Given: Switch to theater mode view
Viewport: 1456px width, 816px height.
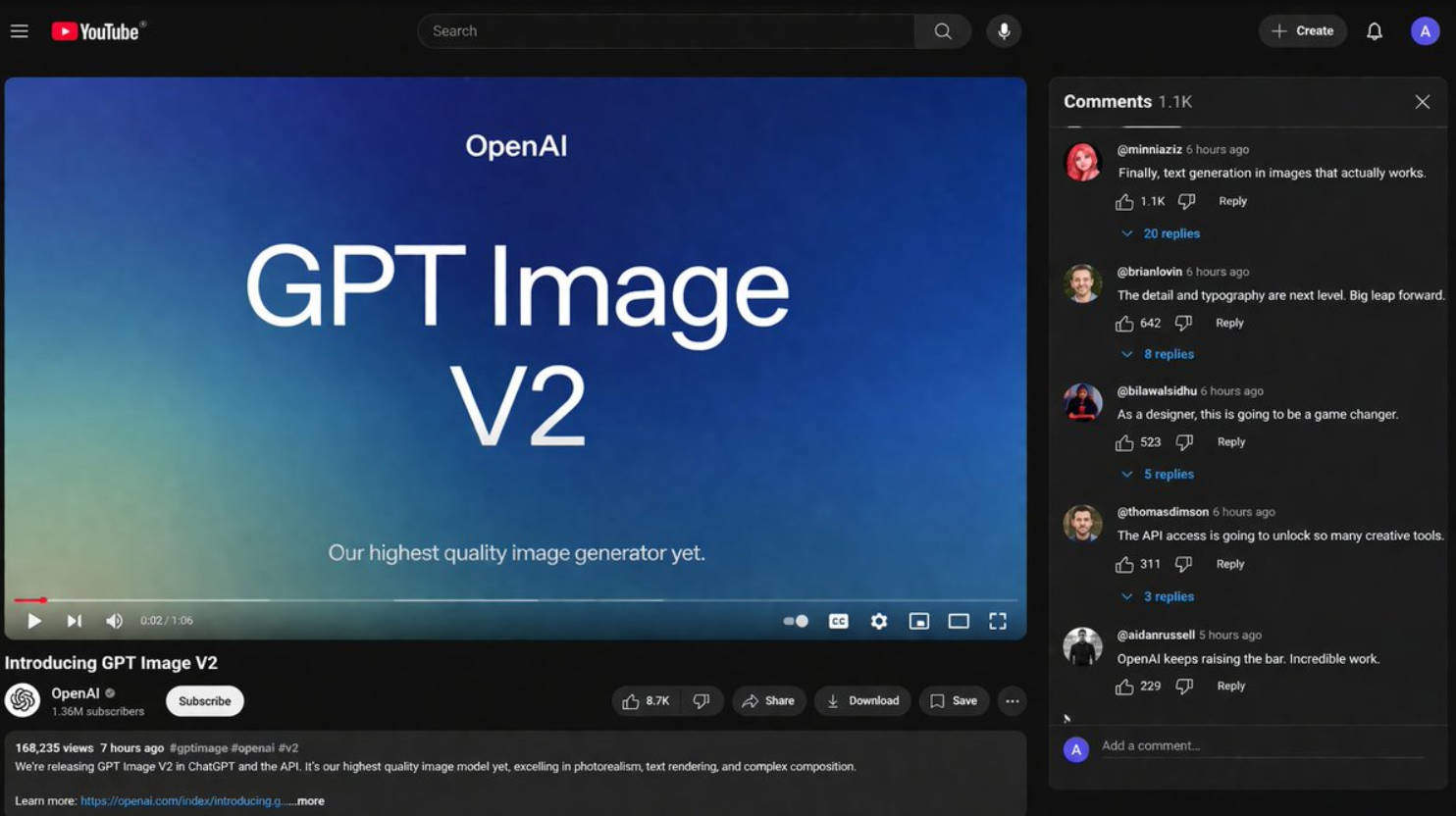Looking at the screenshot, I should tap(958, 621).
